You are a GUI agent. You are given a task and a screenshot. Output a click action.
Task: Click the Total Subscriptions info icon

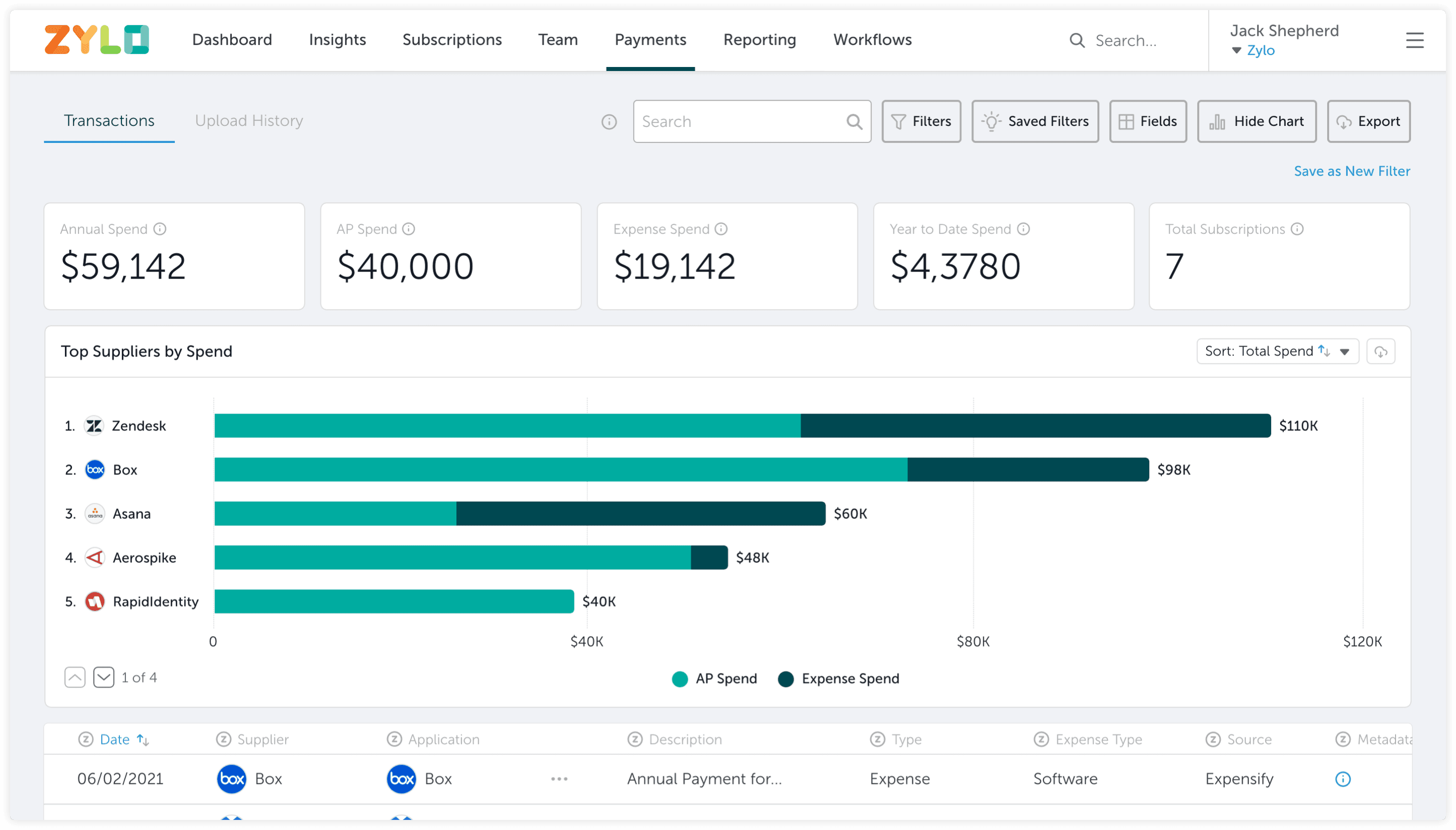pos(1297,229)
